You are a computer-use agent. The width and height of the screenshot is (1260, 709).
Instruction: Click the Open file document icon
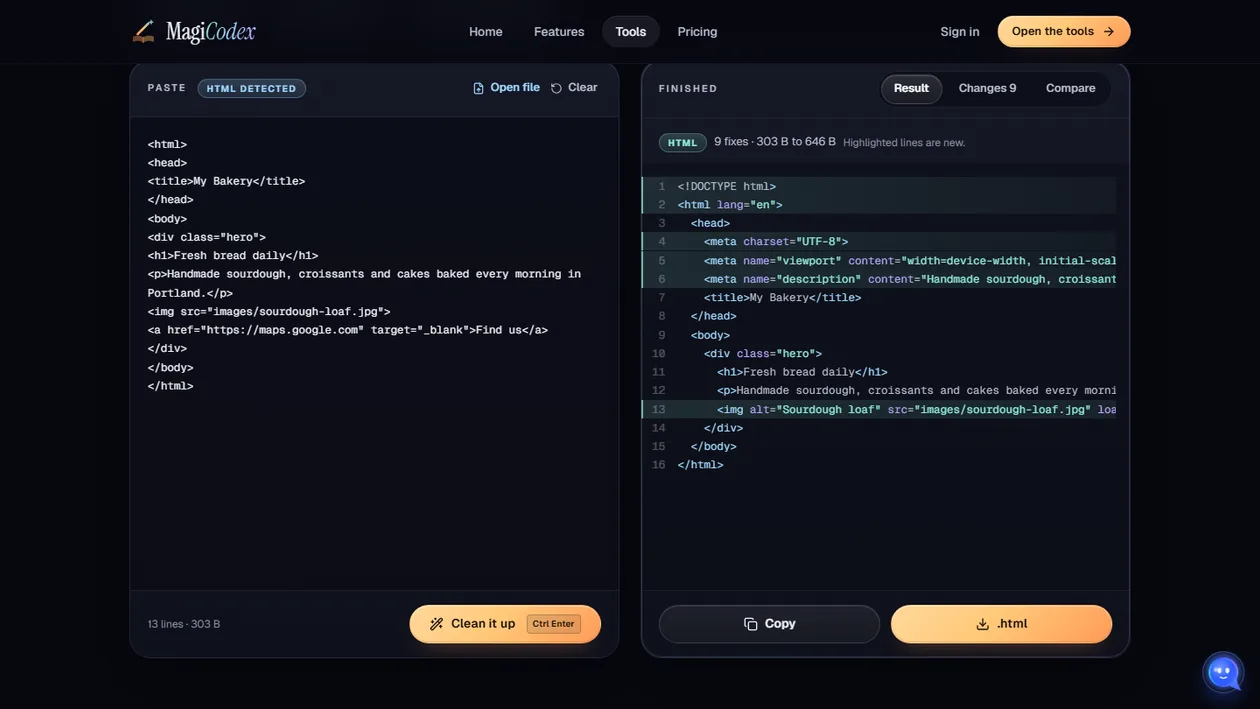478,88
